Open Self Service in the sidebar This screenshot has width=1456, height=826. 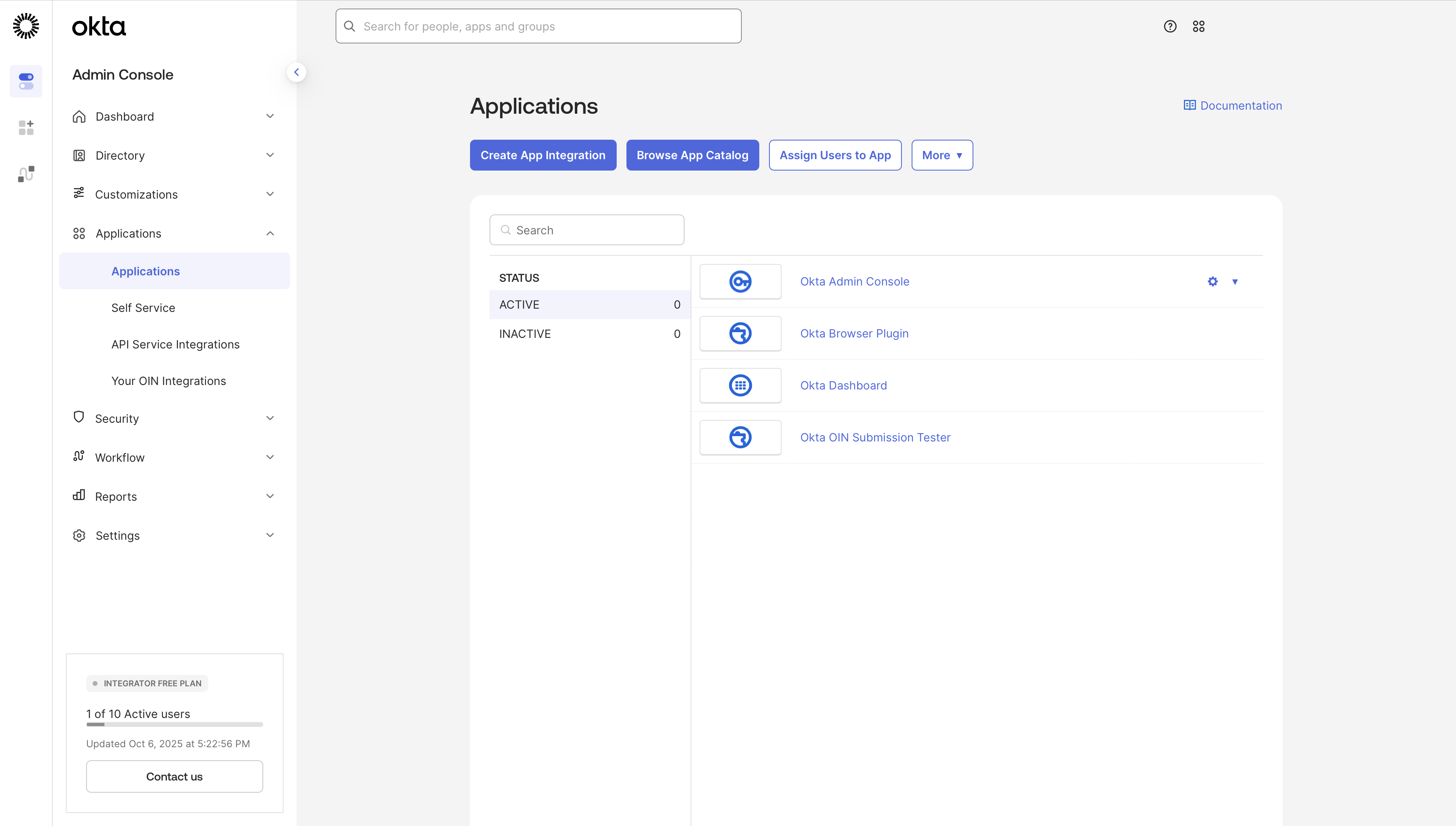[143, 308]
